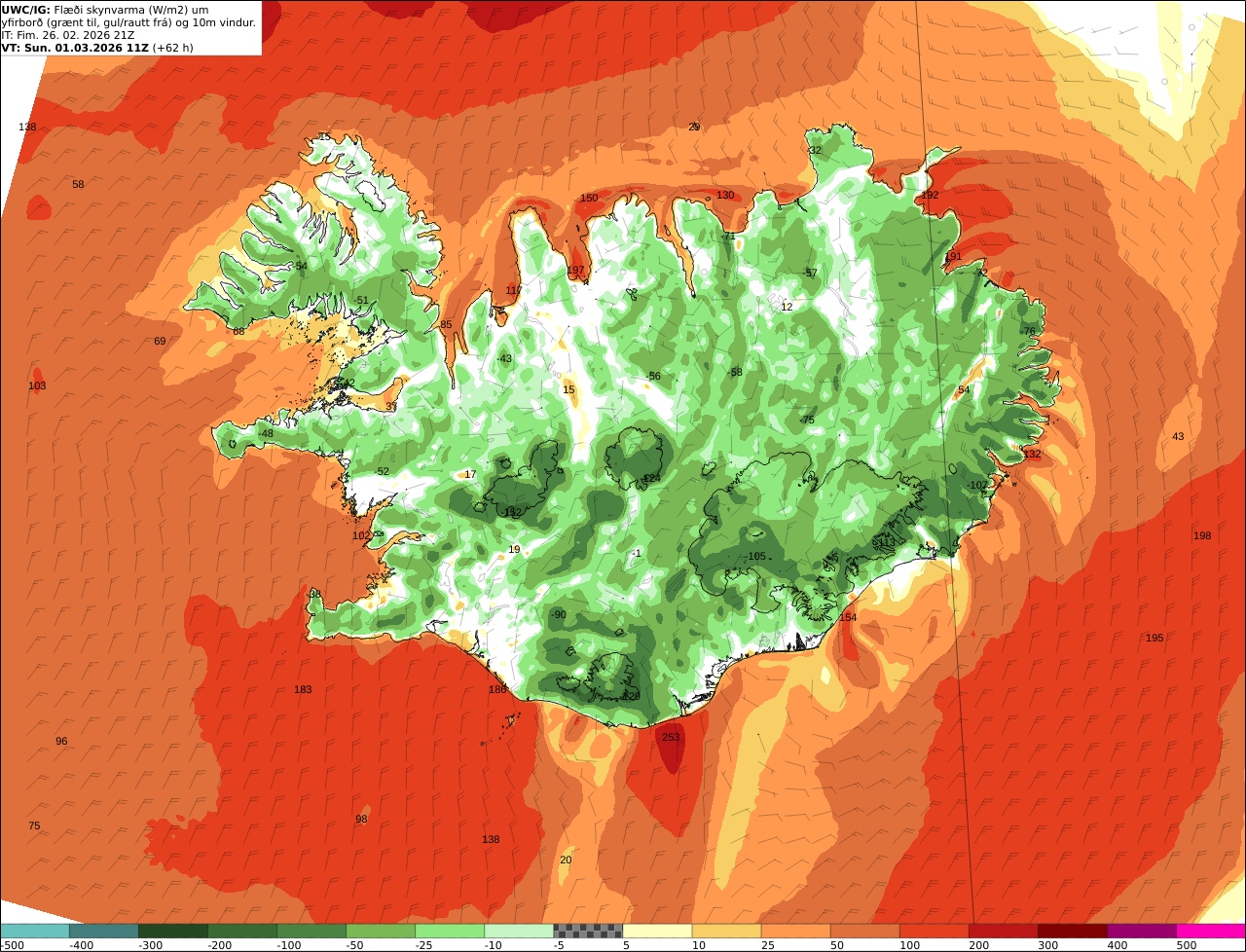Click the crimson 200 to 300 legend swatch

pyautogui.click(x=1003, y=932)
